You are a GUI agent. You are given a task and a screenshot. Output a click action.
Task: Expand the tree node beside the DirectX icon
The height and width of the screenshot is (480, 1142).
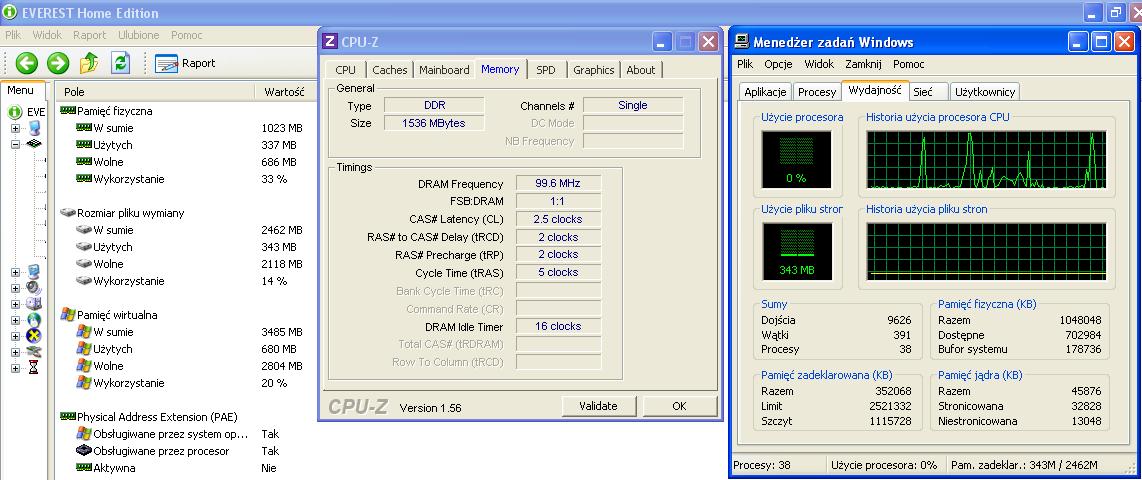(15, 336)
